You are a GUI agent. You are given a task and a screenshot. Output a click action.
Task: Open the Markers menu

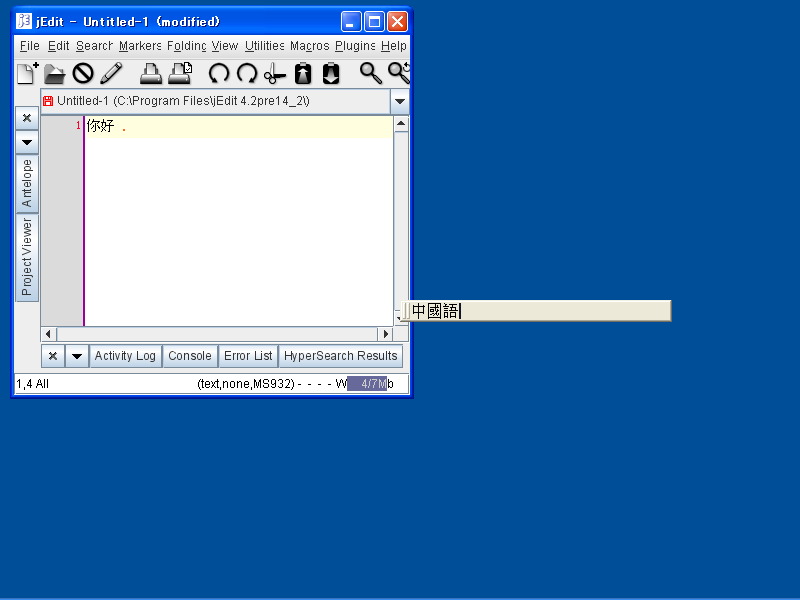tap(140, 46)
